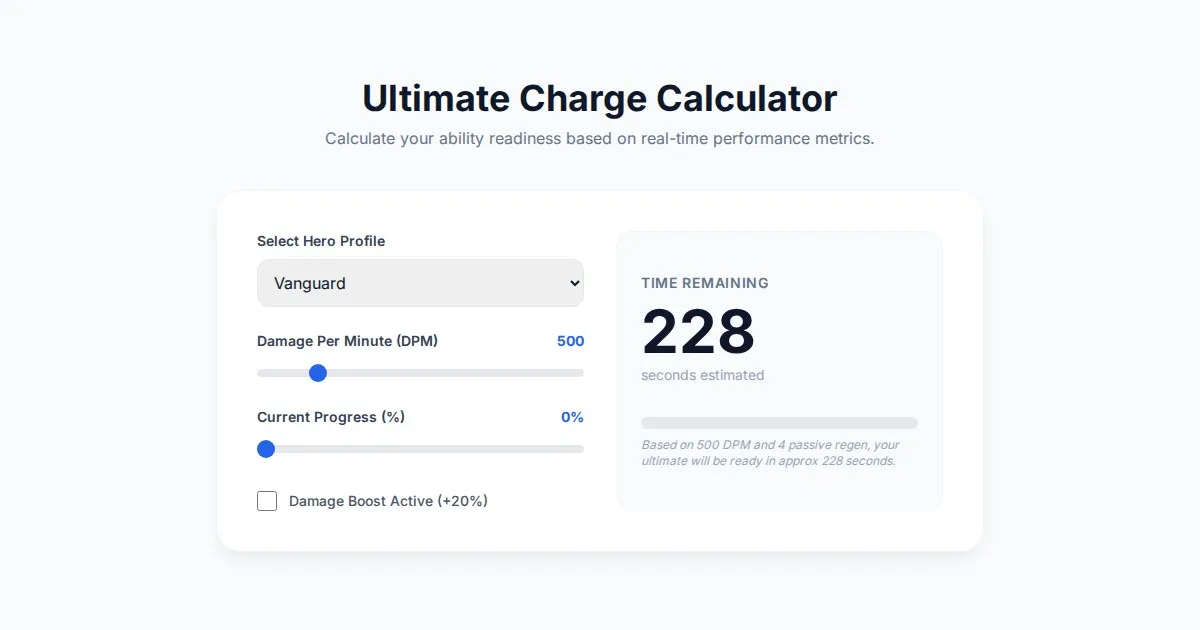
Task: Click the italic 'Based on 500 DPM' summary text
Action: 770,453
